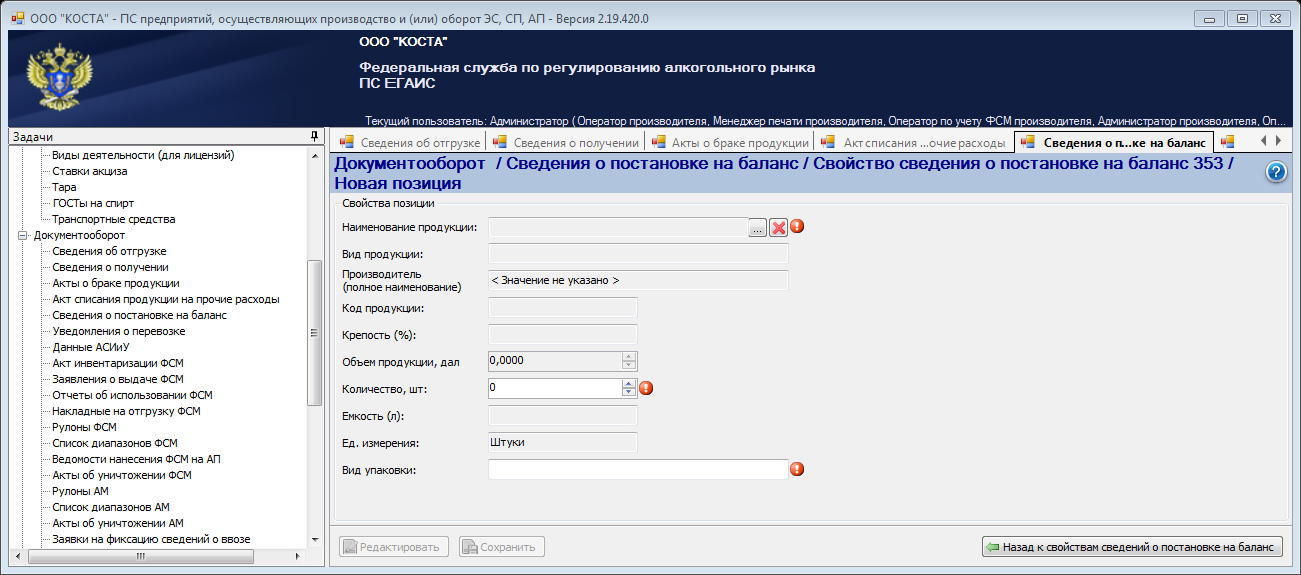This screenshot has height=575, width=1301.
Task: Select Рулоны ФСМ tree item
Action: (85, 427)
